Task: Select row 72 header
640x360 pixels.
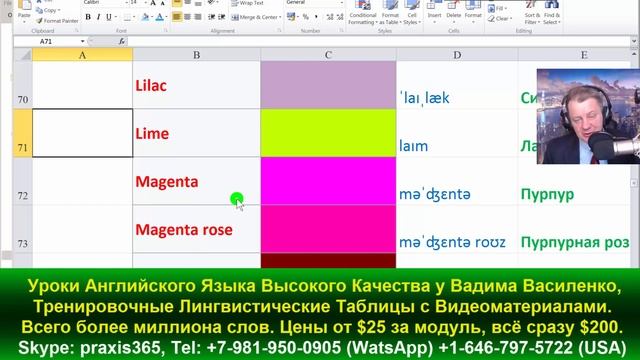Action: pos(23,181)
